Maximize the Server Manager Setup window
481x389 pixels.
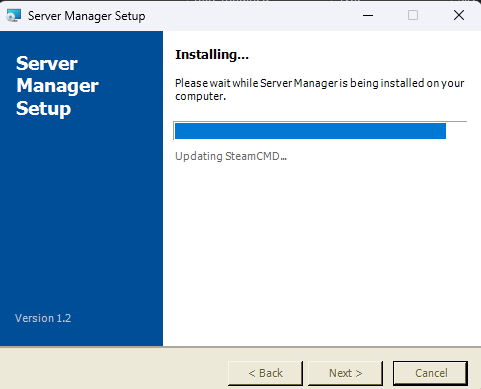pyautogui.click(x=413, y=15)
